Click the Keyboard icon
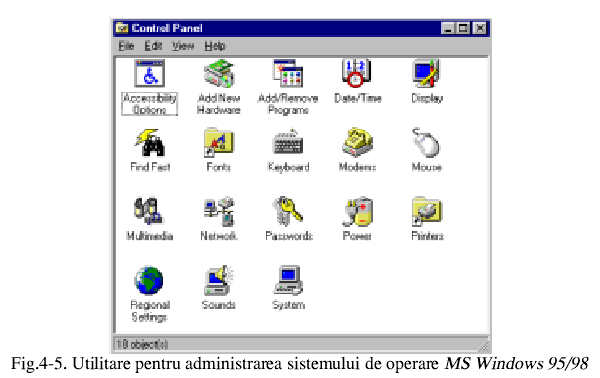Screen dimensions: 600x378 point(288,142)
